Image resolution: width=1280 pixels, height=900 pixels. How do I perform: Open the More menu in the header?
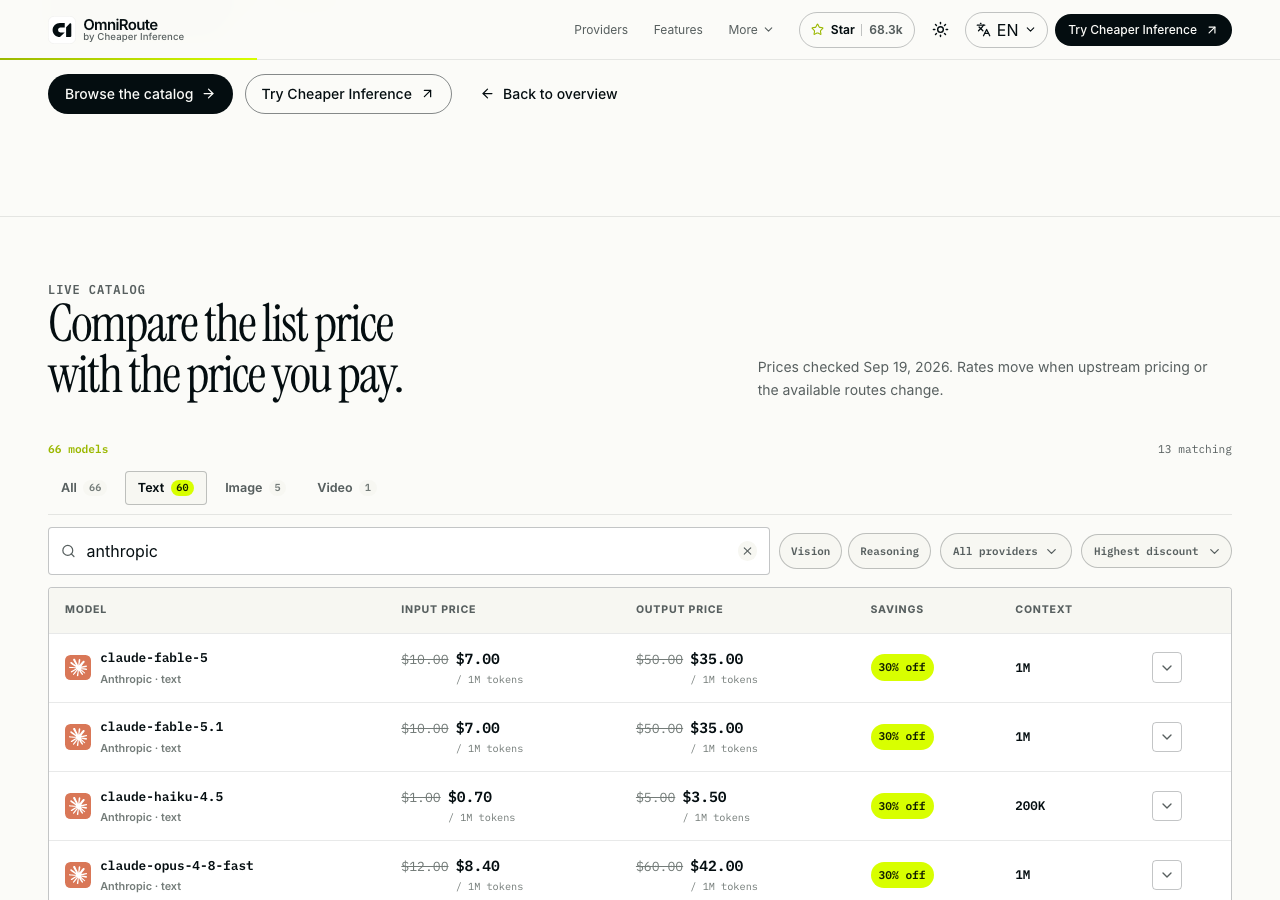(750, 30)
